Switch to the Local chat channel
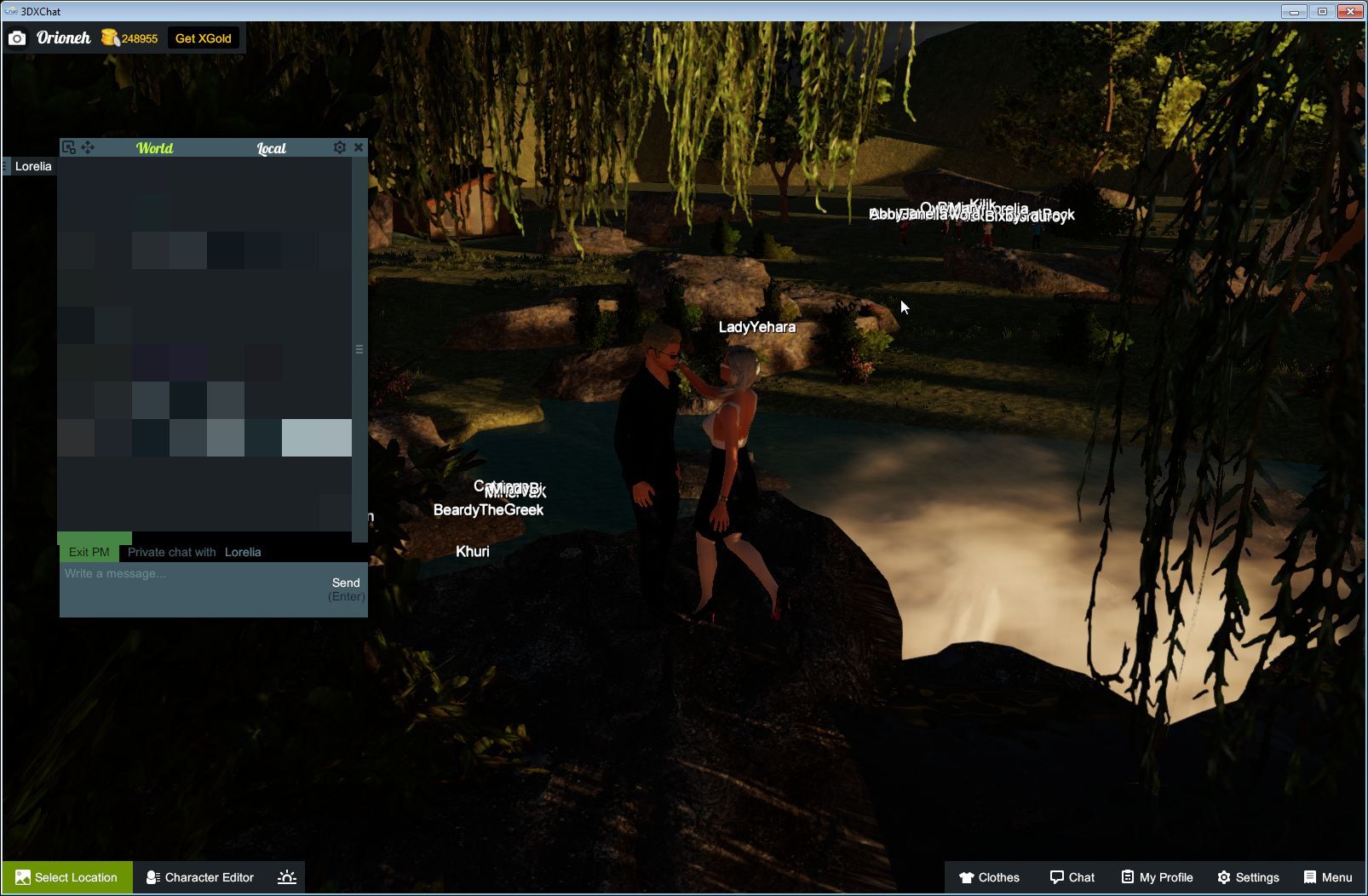Viewport: 1368px width, 896px height. [272, 147]
